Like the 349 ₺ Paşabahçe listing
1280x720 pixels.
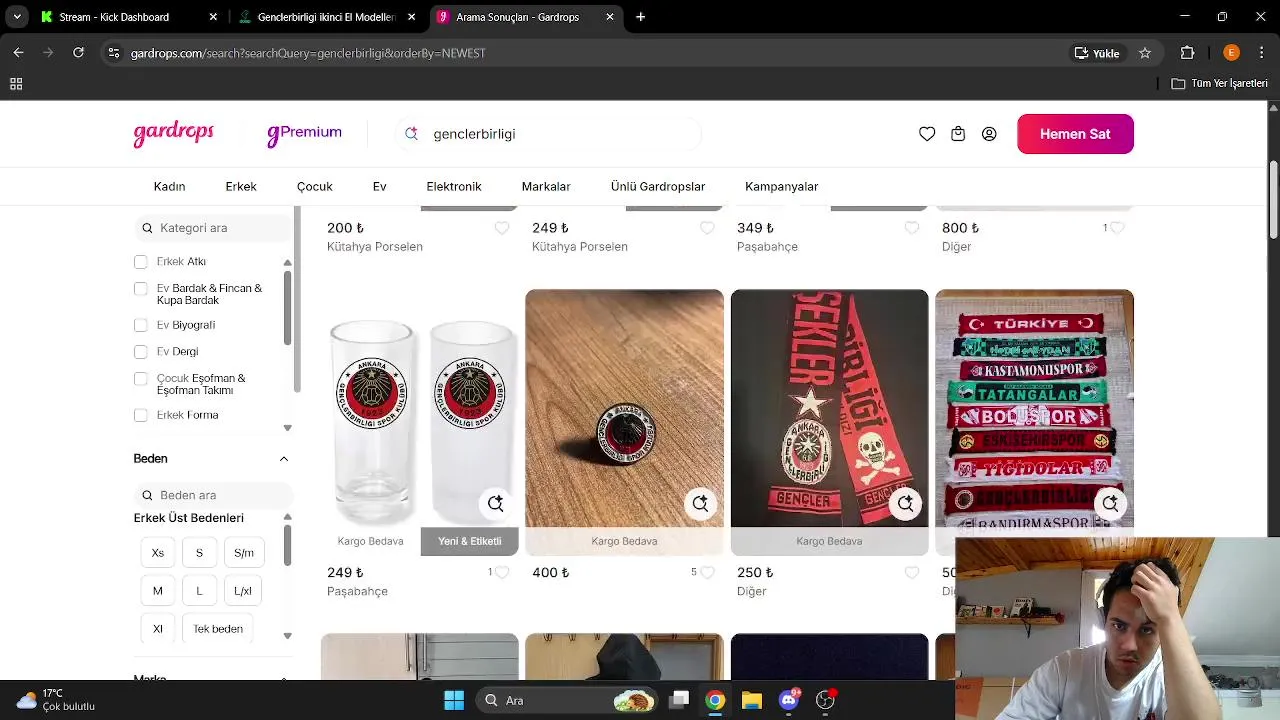click(x=912, y=228)
